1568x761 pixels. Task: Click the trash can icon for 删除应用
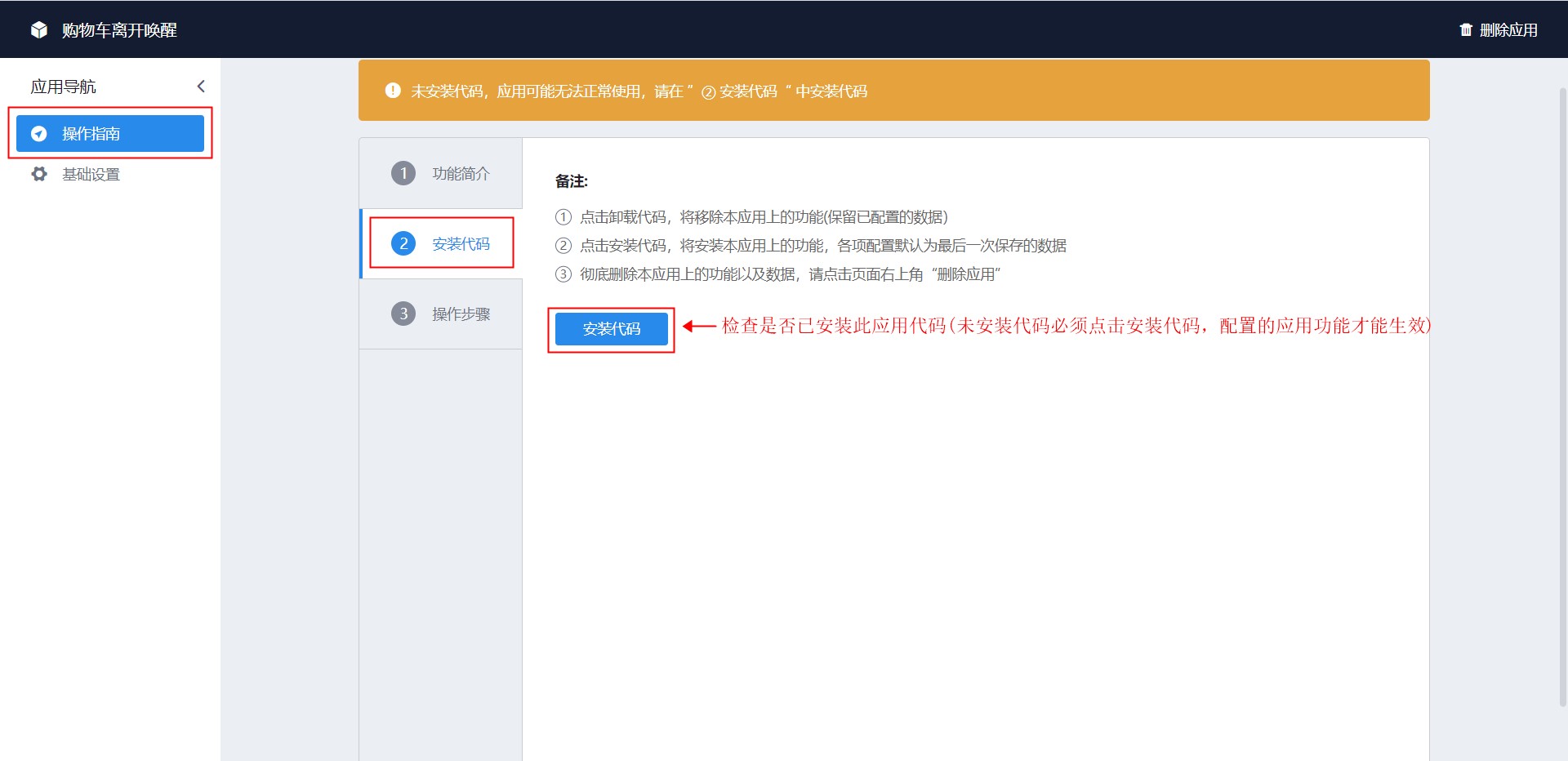[x=1466, y=30]
